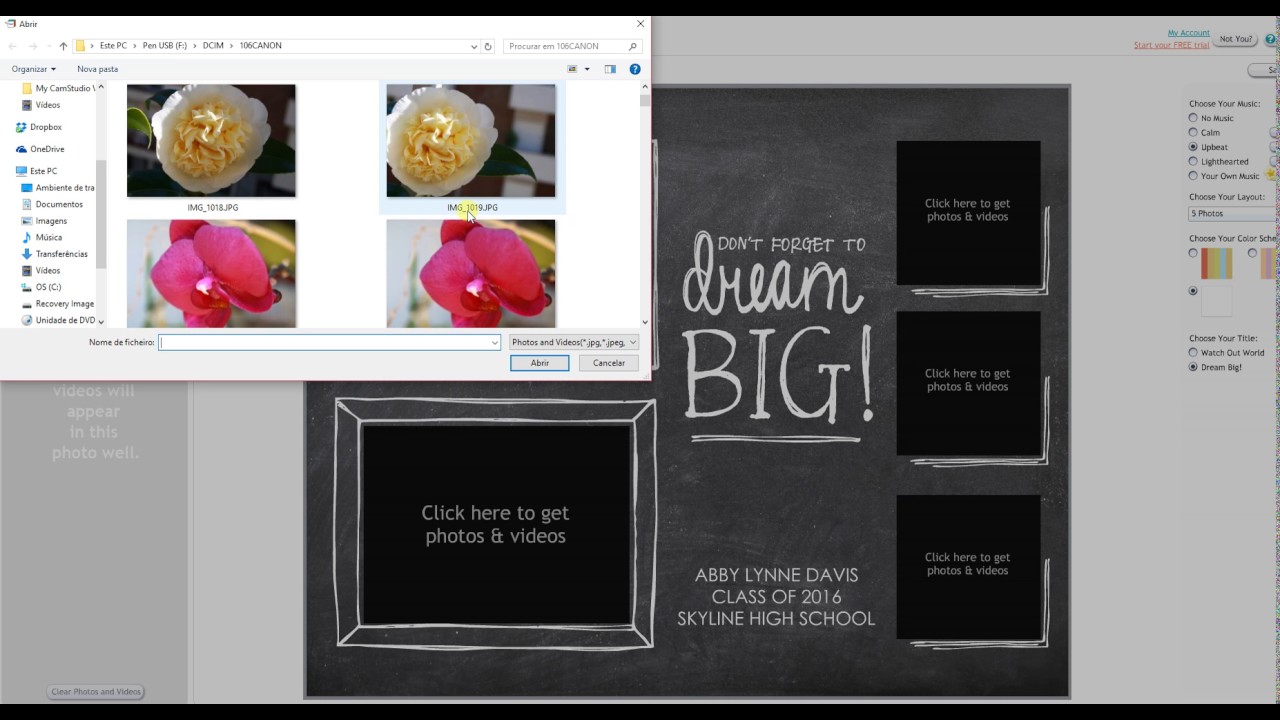Select the radio for the white color scheme
The width and height of the screenshot is (1280, 720).
pos(1193,291)
